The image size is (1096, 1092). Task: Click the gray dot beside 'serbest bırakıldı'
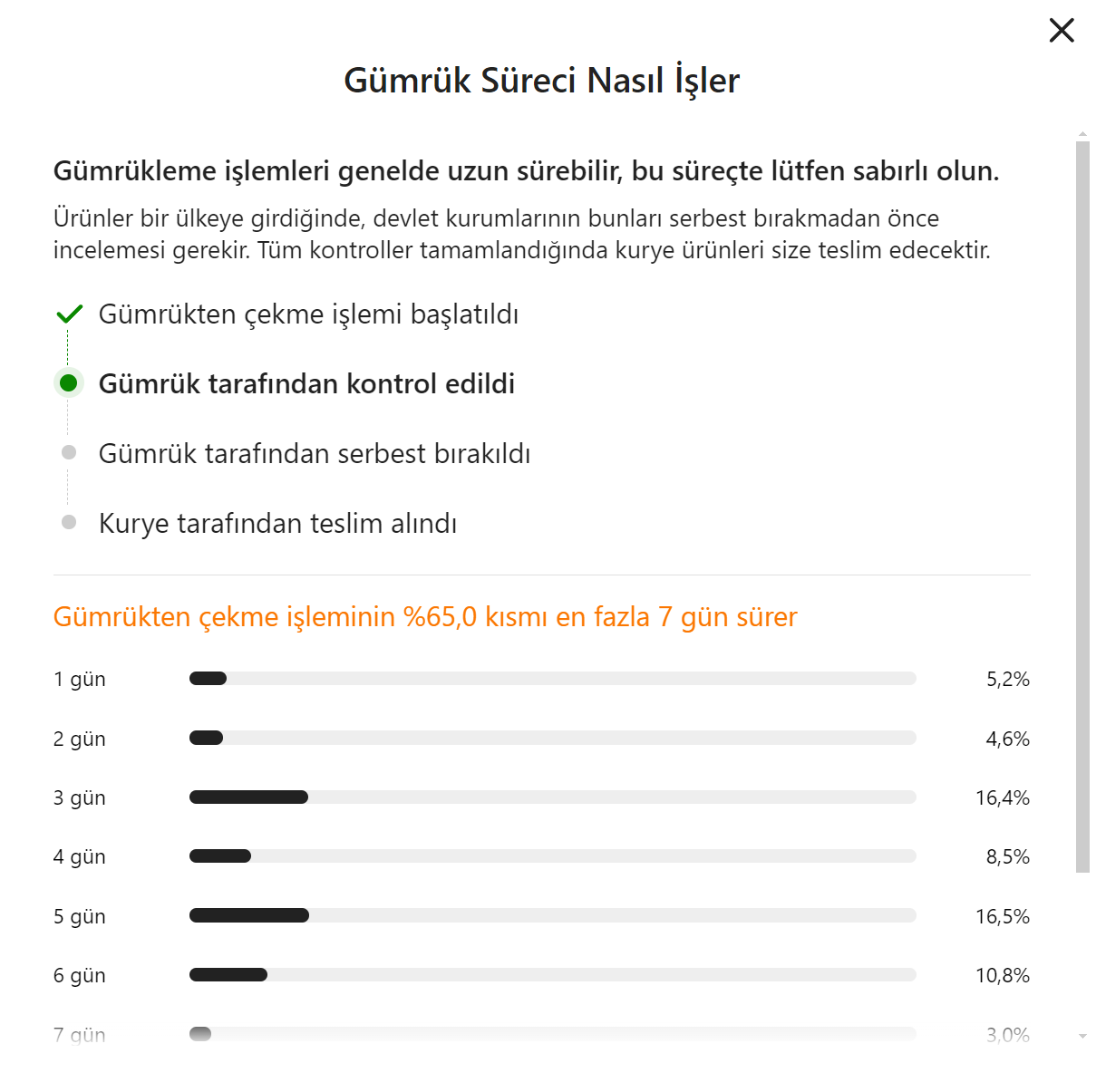pos(69,452)
